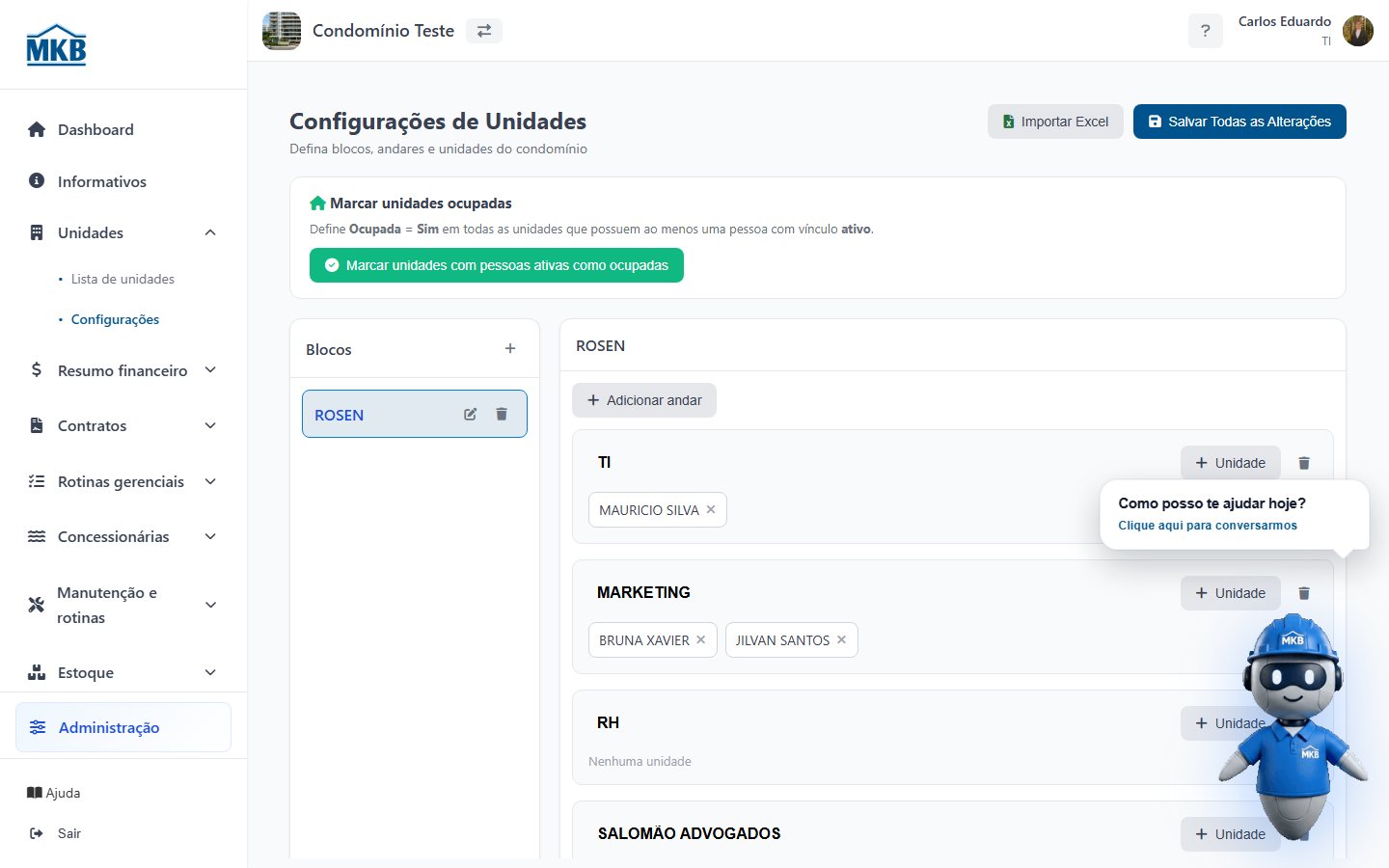Expand the Estoque menu
Viewport: 1389px width, 868px height.
[x=123, y=672]
